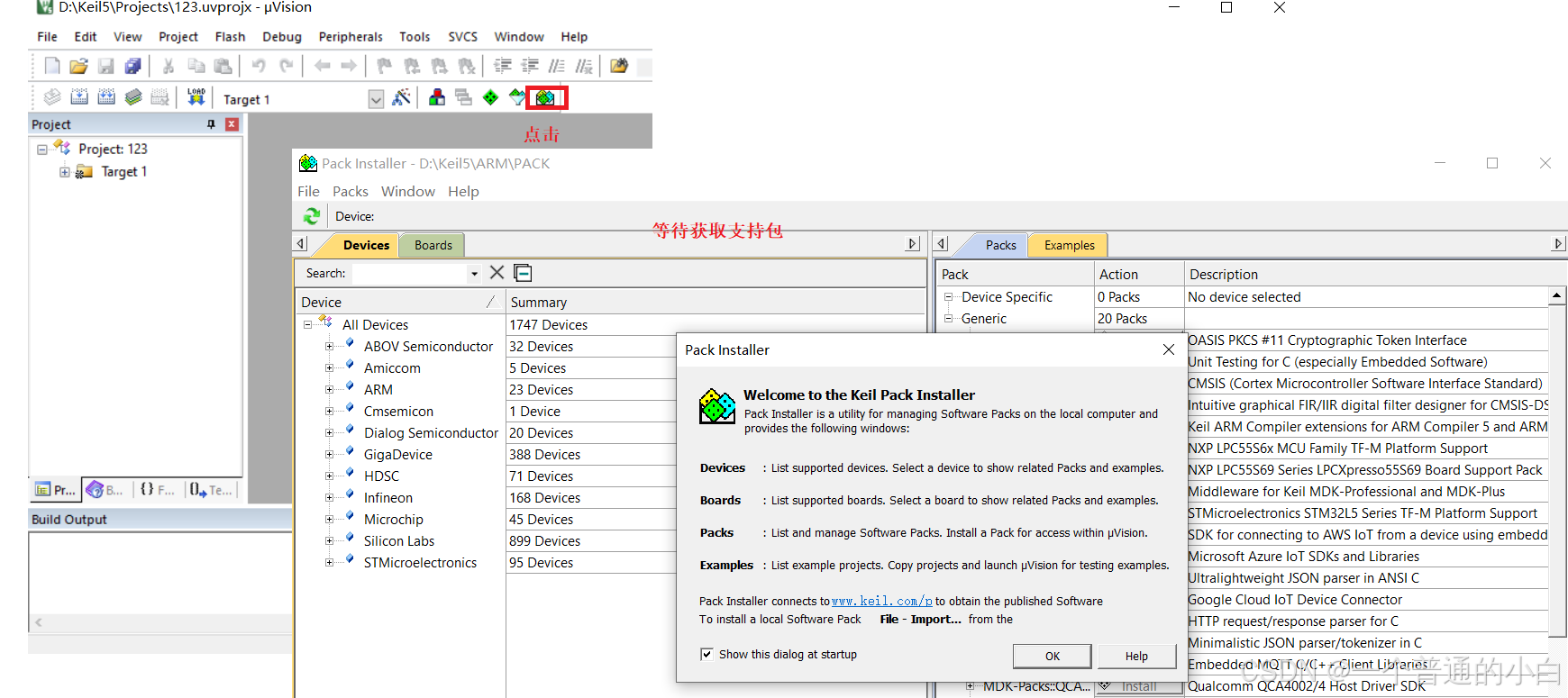Image resolution: width=1568 pixels, height=698 pixels.
Task: Open Manage Project Items blocks icon
Action: pyautogui.click(x=437, y=97)
